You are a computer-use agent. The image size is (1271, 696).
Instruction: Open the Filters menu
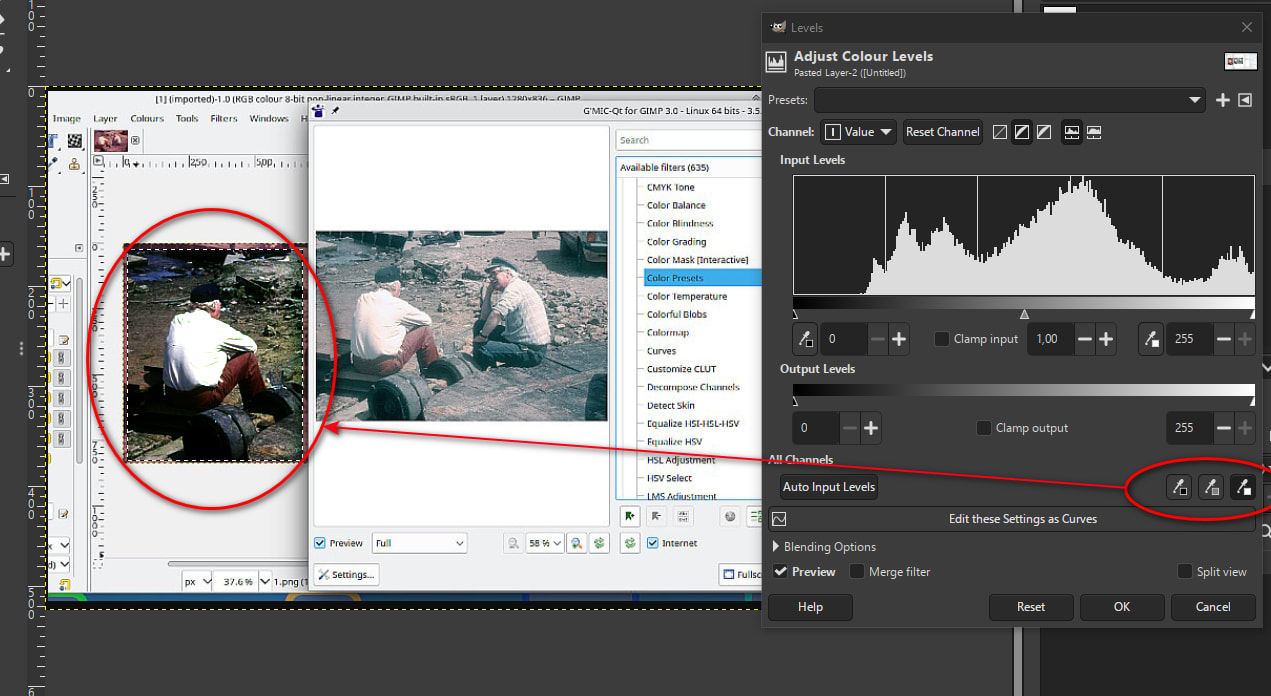point(224,118)
